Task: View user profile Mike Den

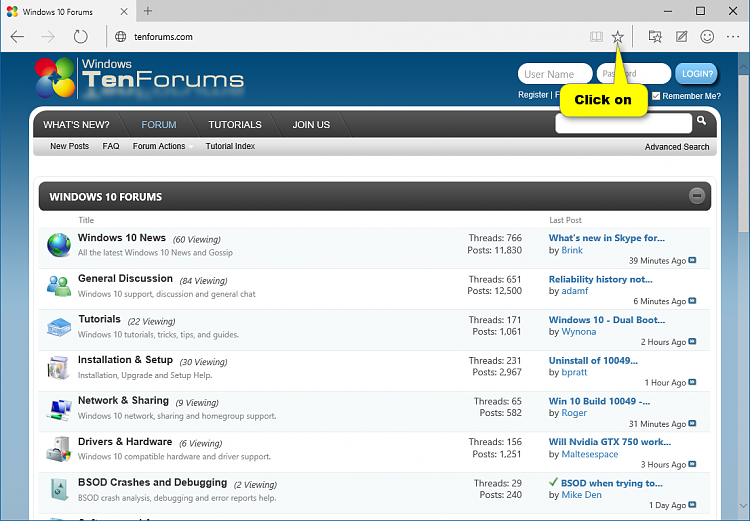Action: (582, 495)
